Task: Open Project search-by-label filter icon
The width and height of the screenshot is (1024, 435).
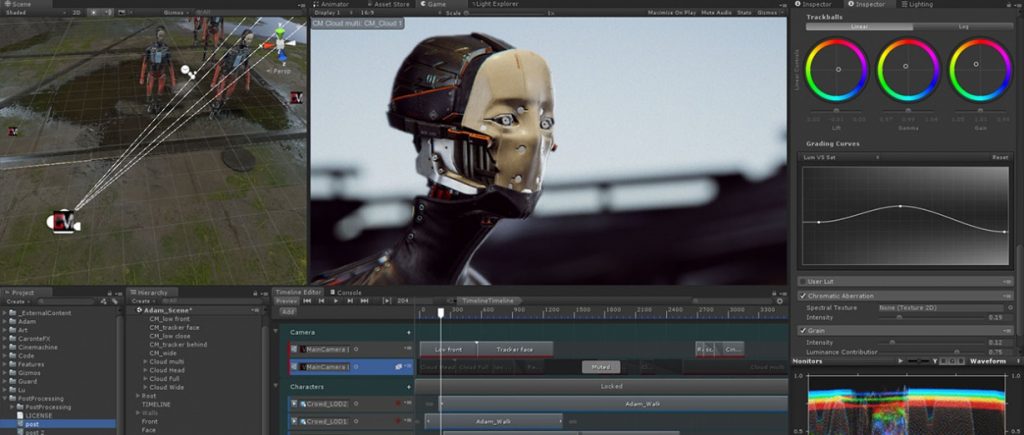Action: click(114, 302)
